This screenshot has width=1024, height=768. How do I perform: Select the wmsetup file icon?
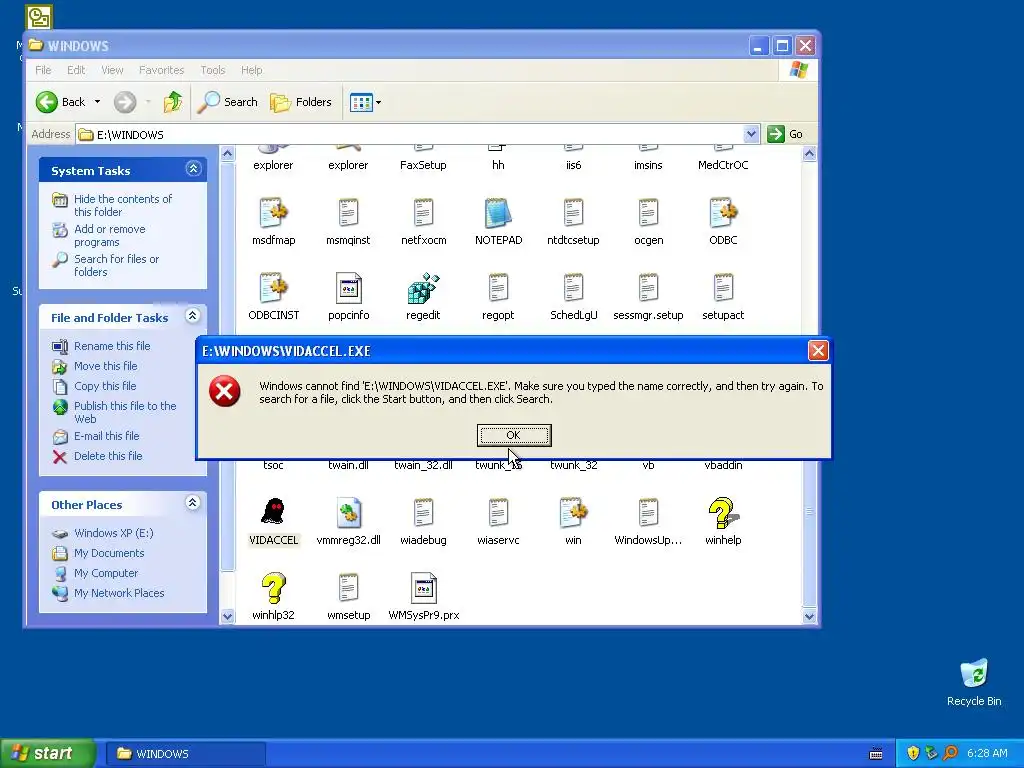(348, 588)
